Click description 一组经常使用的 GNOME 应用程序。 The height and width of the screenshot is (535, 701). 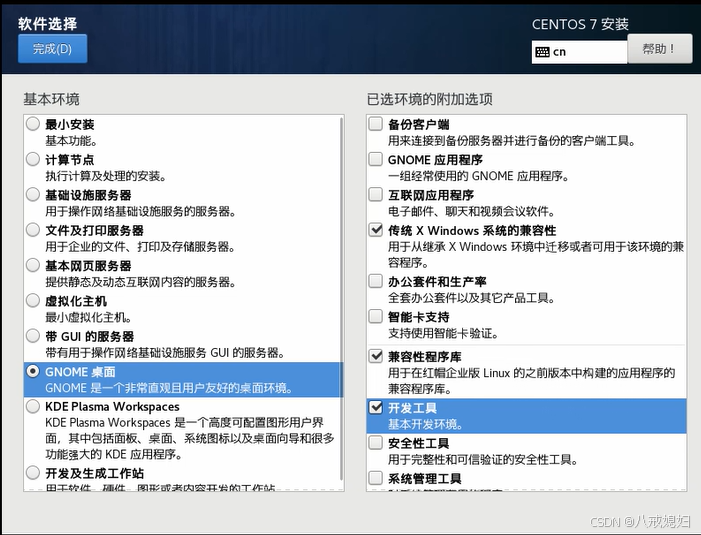point(478,176)
